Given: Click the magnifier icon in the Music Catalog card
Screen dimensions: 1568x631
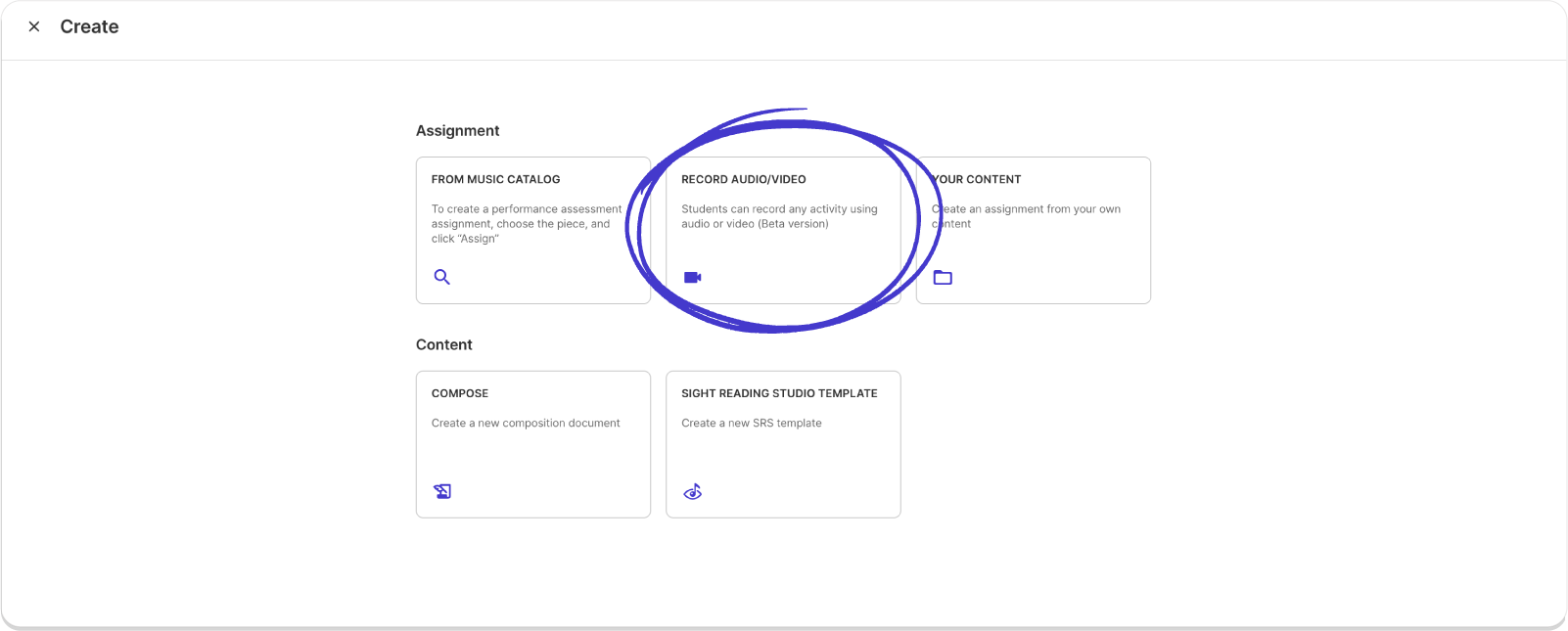Looking at the screenshot, I should pos(442,277).
